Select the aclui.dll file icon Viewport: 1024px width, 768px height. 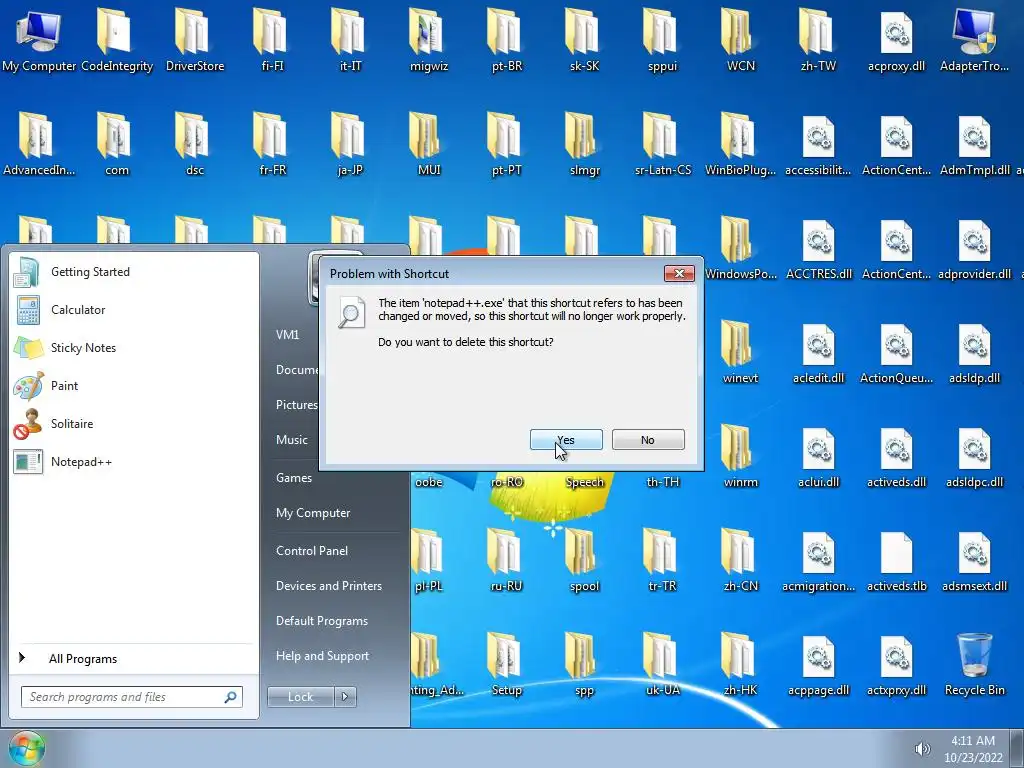tap(818, 456)
